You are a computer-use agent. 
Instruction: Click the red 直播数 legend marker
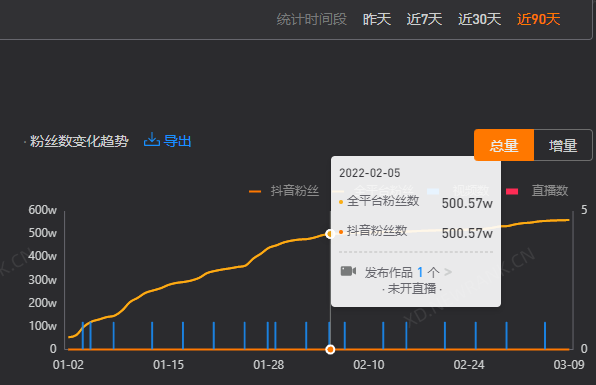(x=512, y=191)
